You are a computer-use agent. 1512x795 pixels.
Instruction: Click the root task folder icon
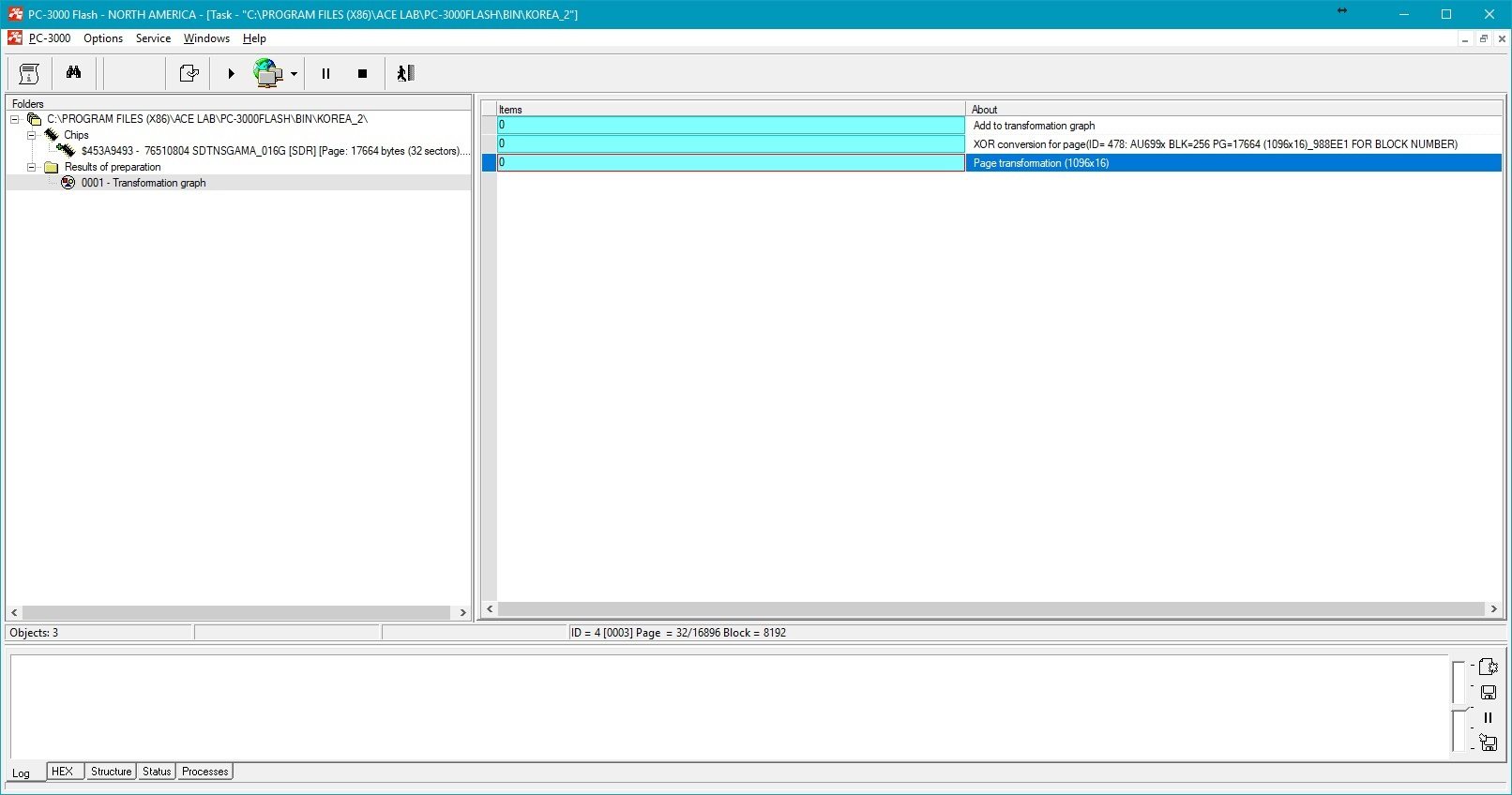tap(34, 119)
